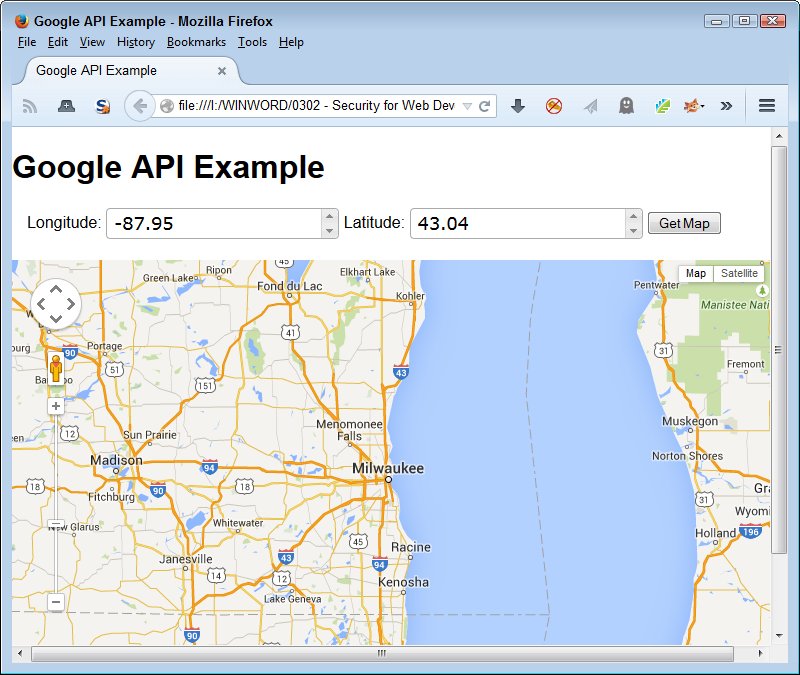Click the map zoom-in plus control

[55, 406]
